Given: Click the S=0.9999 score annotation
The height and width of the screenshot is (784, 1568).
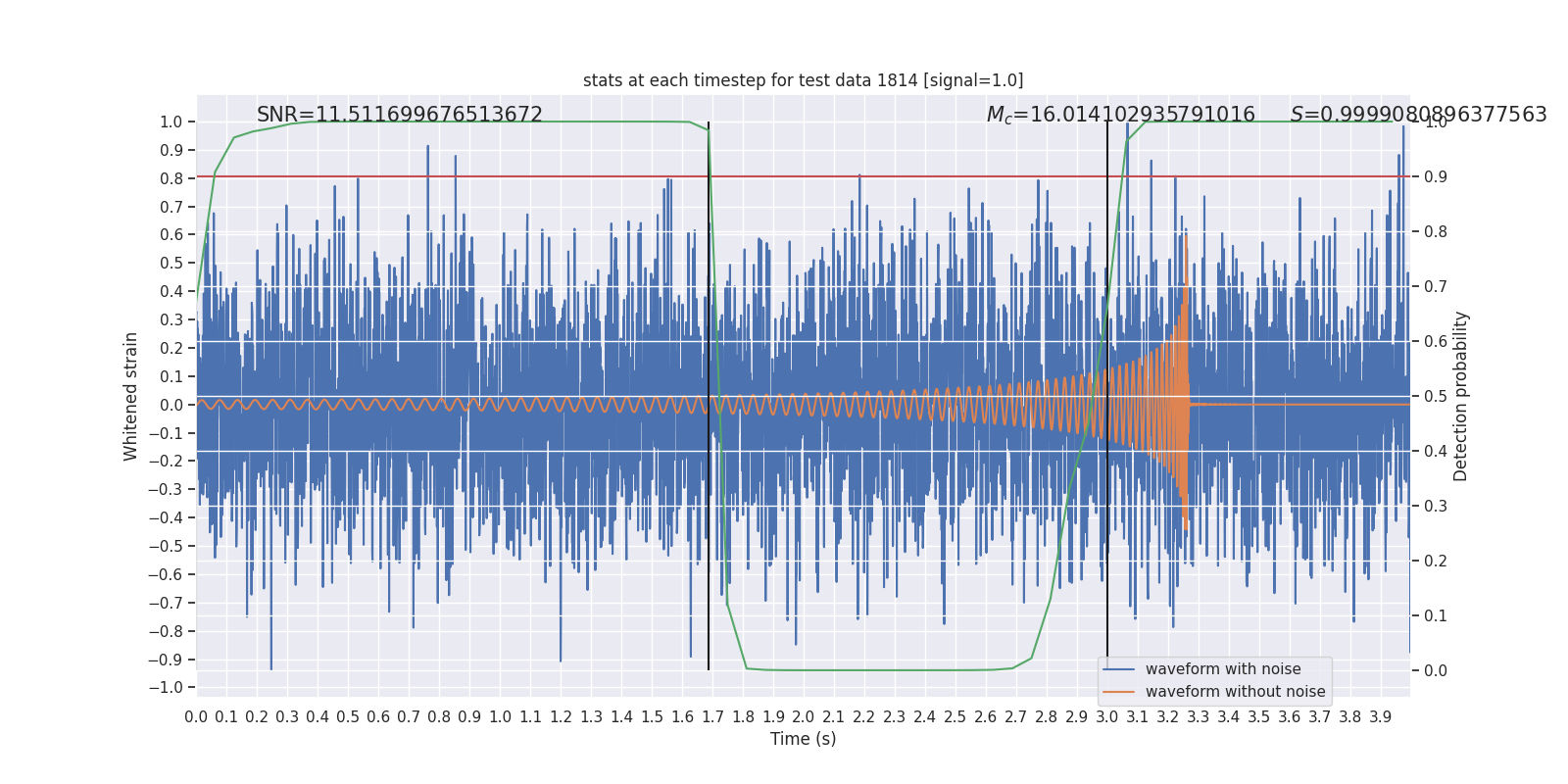Looking at the screenshot, I should (1417, 115).
